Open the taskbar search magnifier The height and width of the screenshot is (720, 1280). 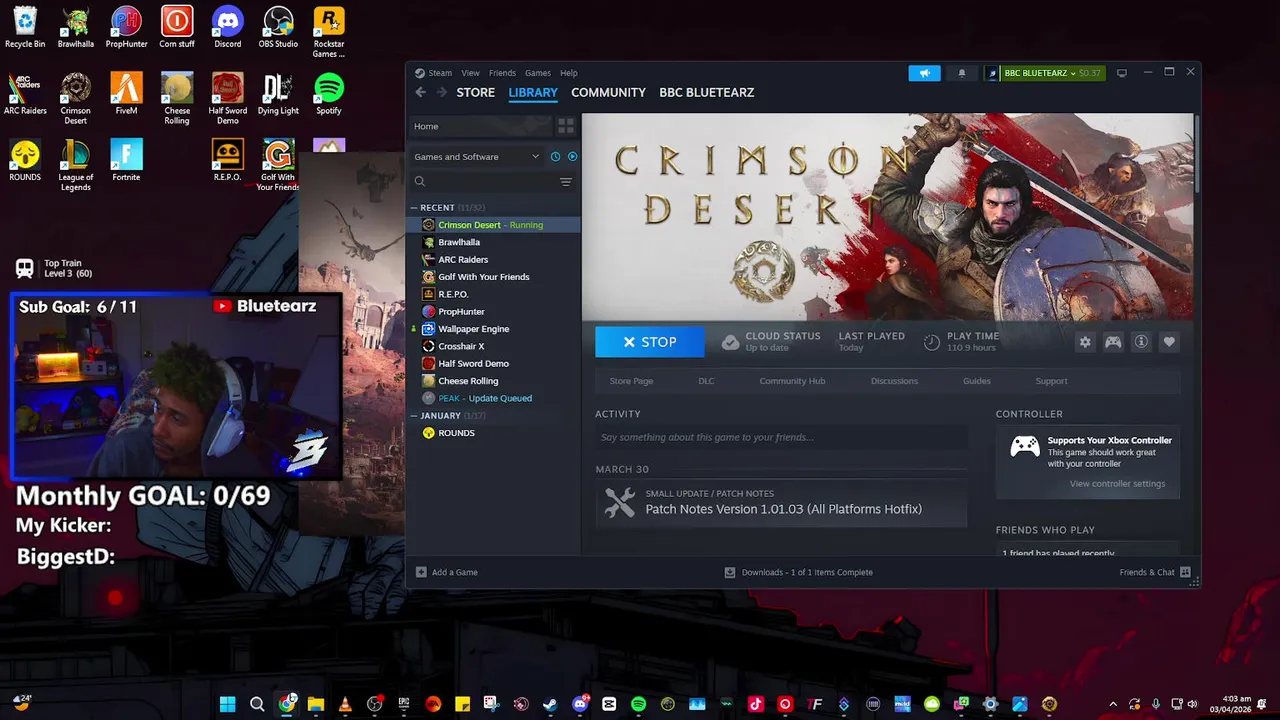pos(257,704)
